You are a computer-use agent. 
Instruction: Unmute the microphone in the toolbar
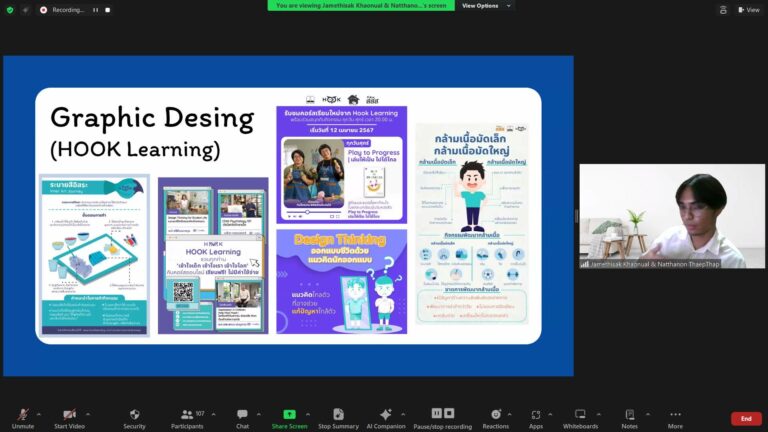[23, 419]
